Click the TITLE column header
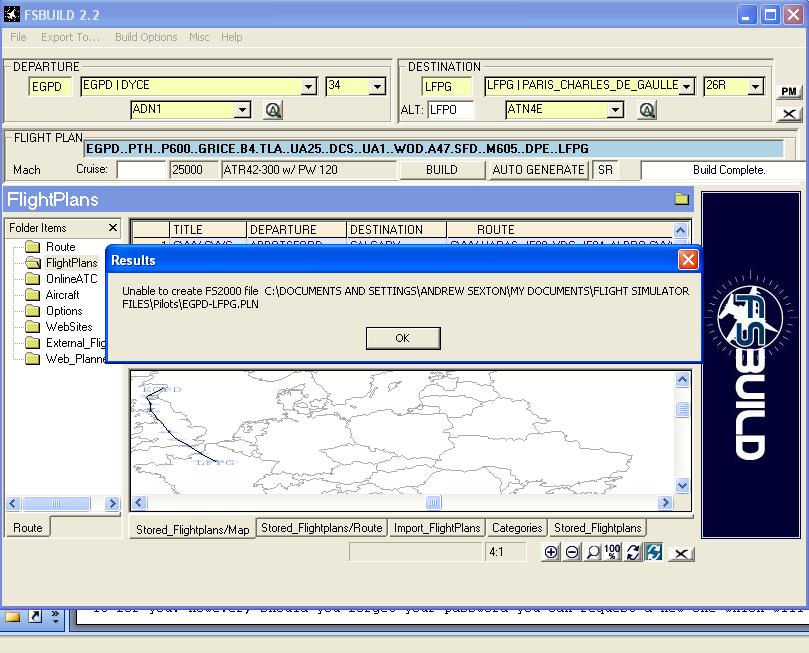This screenshot has width=809, height=653. [x=208, y=230]
